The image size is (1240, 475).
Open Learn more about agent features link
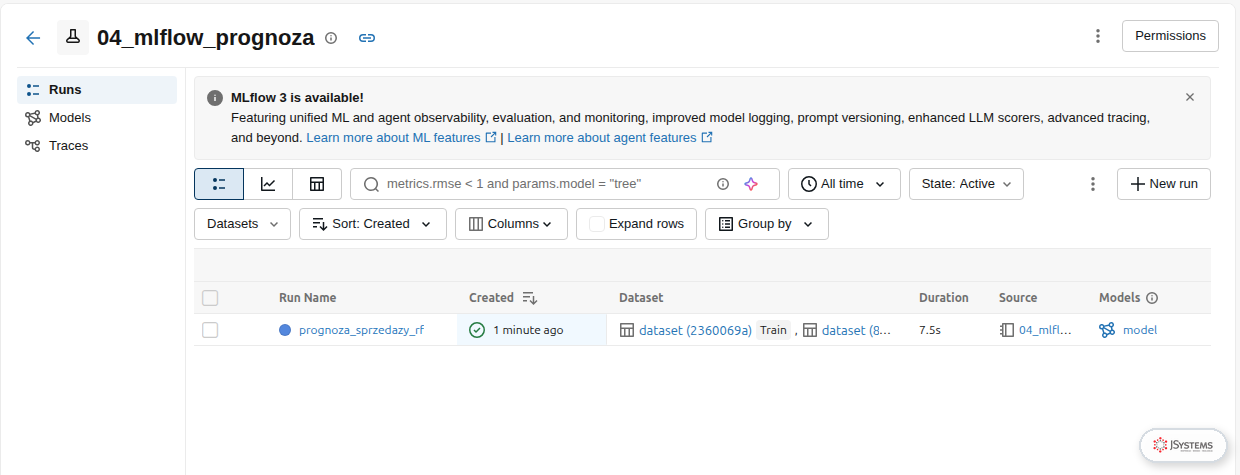tap(610, 138)
